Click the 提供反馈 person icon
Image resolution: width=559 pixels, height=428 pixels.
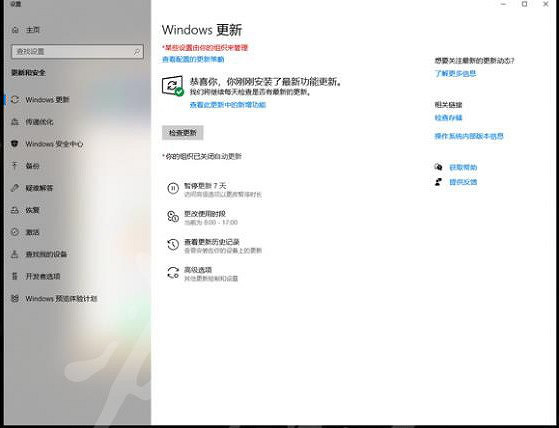point(438,182)
